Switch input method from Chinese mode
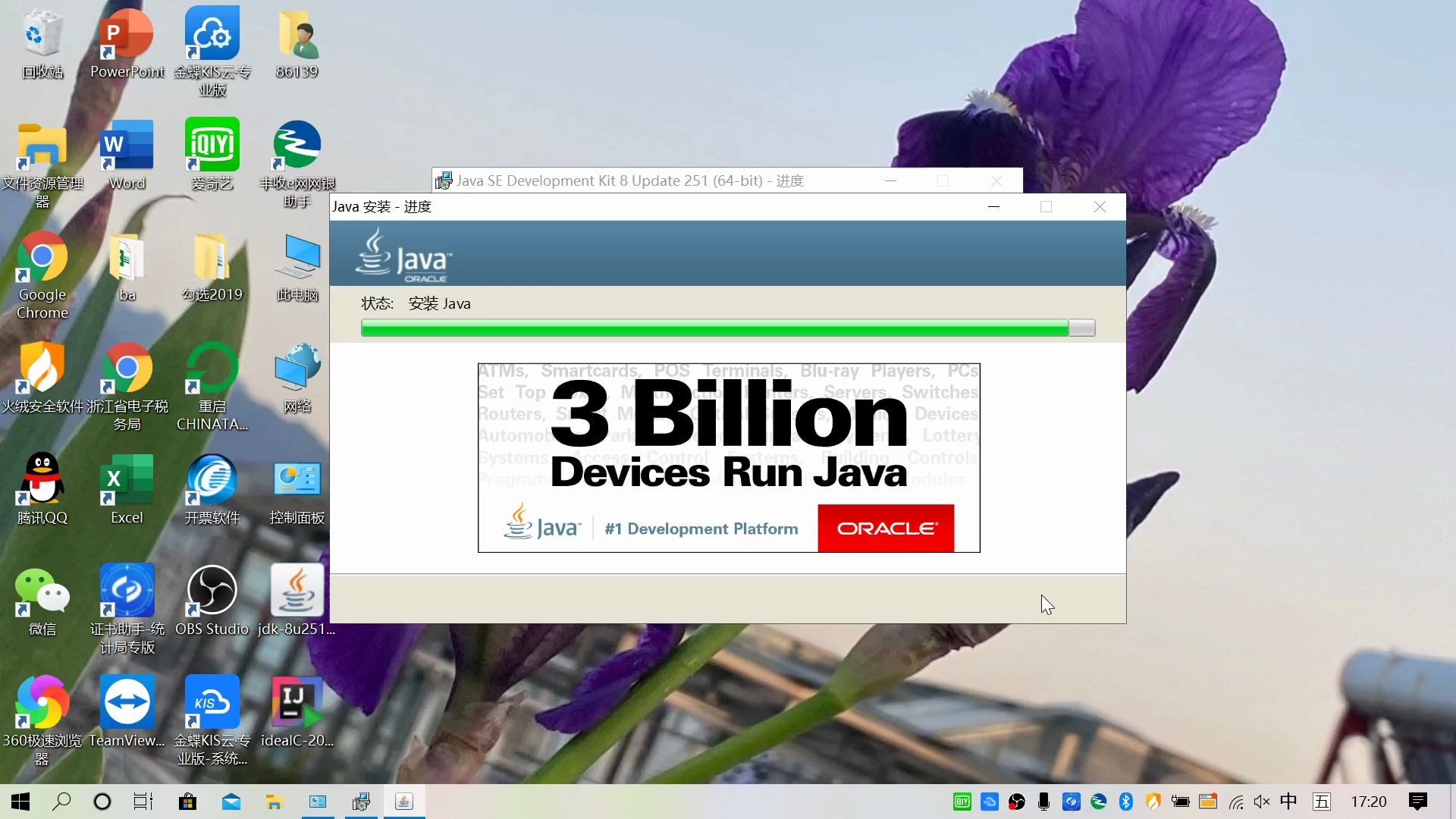The height and width of the screenshot is (819, 1456). pos(1289,801)
